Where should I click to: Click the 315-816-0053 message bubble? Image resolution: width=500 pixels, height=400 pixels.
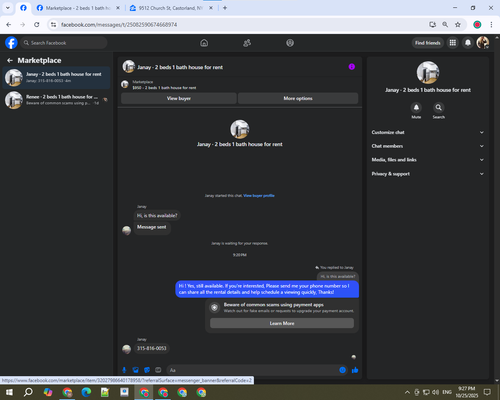tap(152, 348)
